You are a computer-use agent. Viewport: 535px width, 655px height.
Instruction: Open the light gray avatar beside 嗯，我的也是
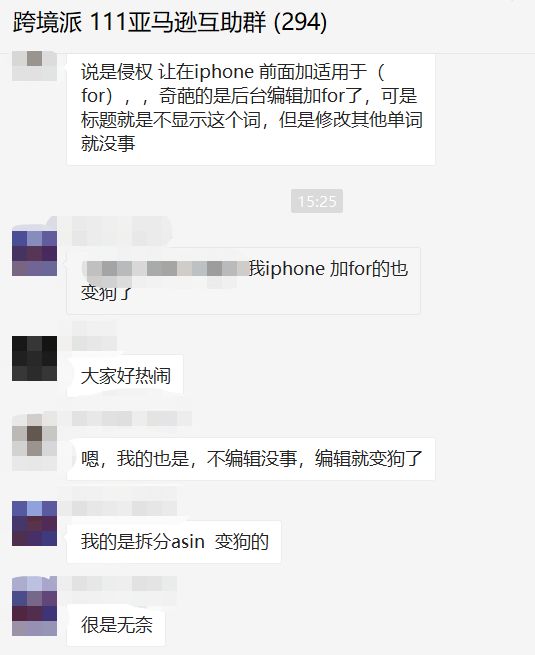coord(34,442)
